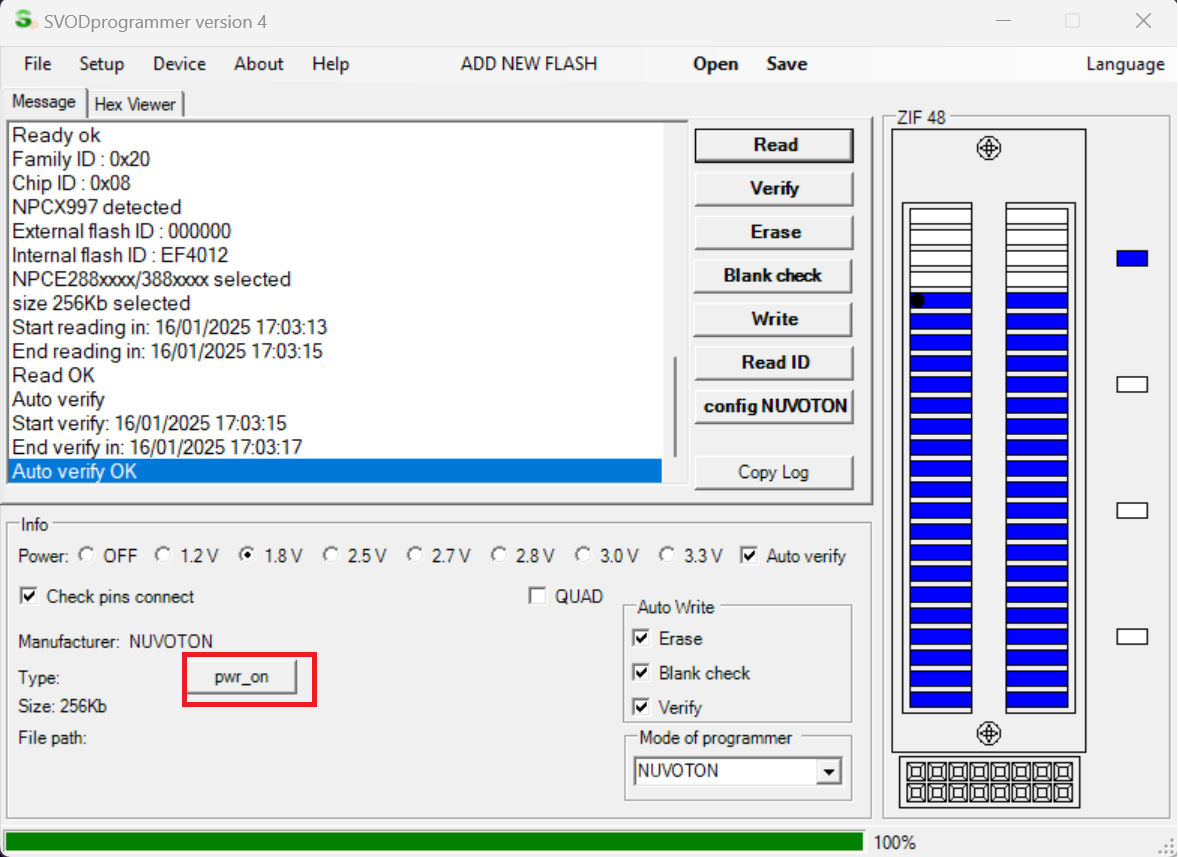
Task: Select 'Internal flash ID : EF4012' log line
Action: [335, 255]
